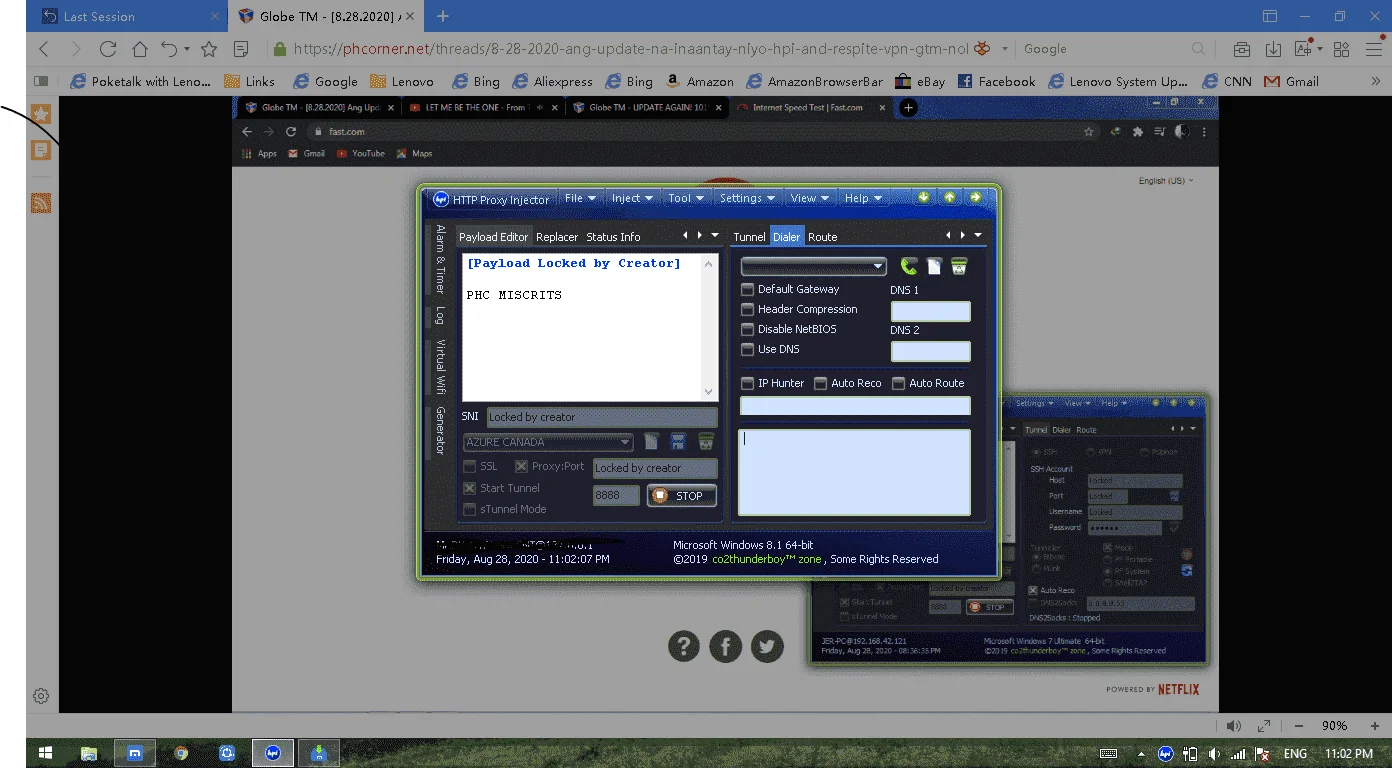Tick the Disable NetBIOS checkbox
1392x768 pixels.
coord(747,329)
